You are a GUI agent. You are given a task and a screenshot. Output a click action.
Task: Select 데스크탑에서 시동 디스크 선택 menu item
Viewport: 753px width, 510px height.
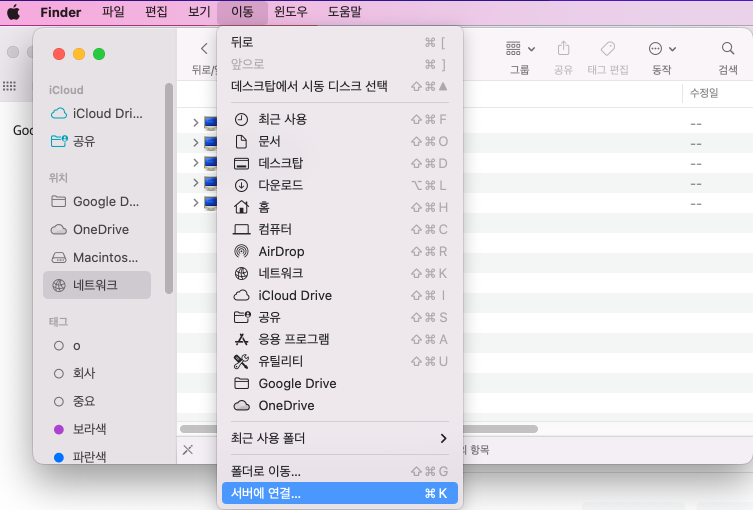pos(340,86)
